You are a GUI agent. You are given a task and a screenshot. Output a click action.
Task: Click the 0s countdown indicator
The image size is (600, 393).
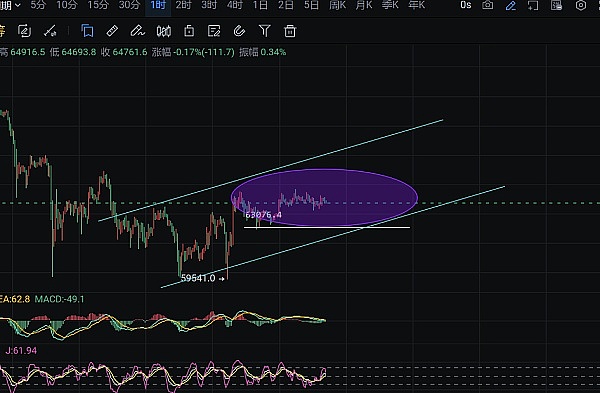[x=466, y=5]
